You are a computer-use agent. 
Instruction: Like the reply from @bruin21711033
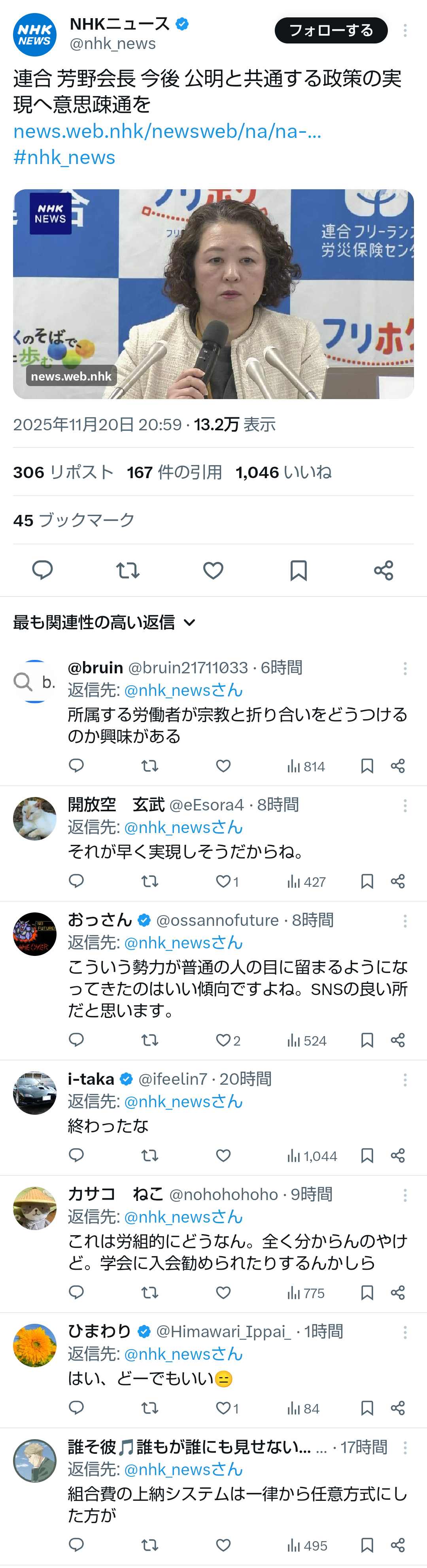point(223,766)
